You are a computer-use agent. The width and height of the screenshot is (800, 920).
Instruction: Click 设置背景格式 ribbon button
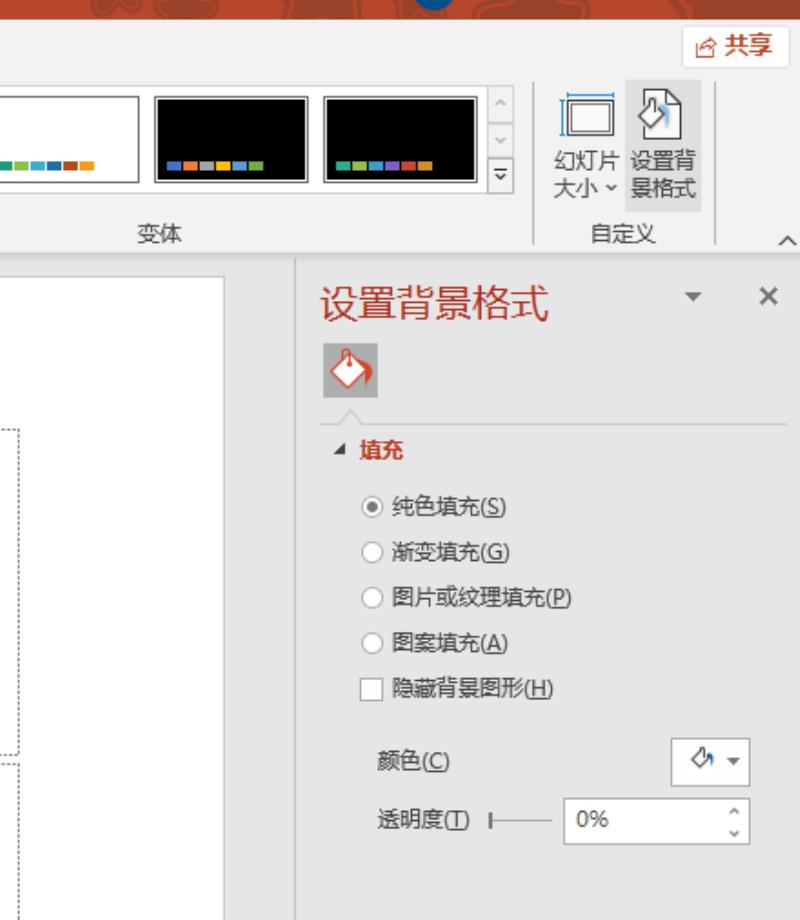point(663,146)
